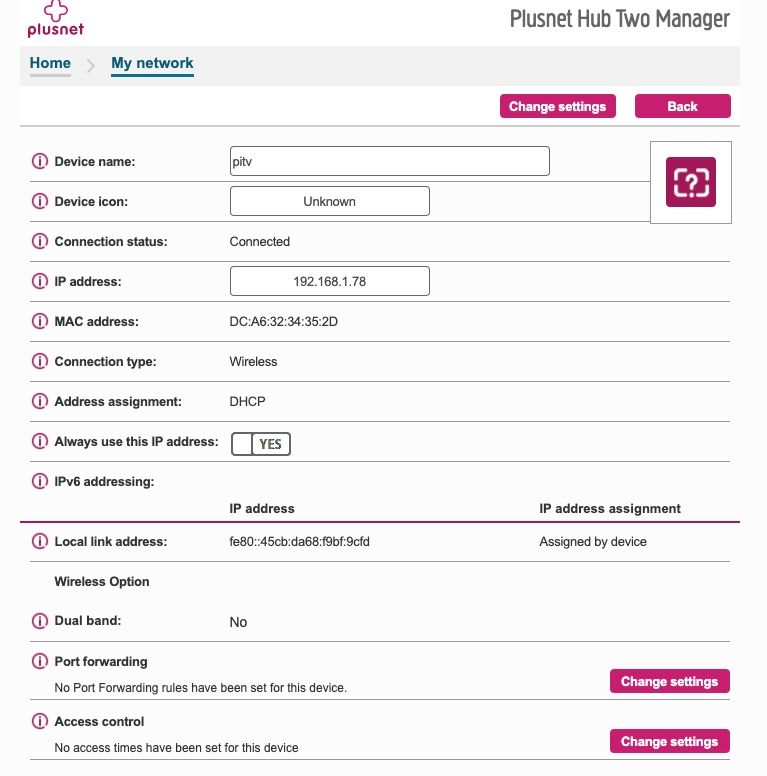
Task: Click info icon beside Device name
Action: point(40,161)
